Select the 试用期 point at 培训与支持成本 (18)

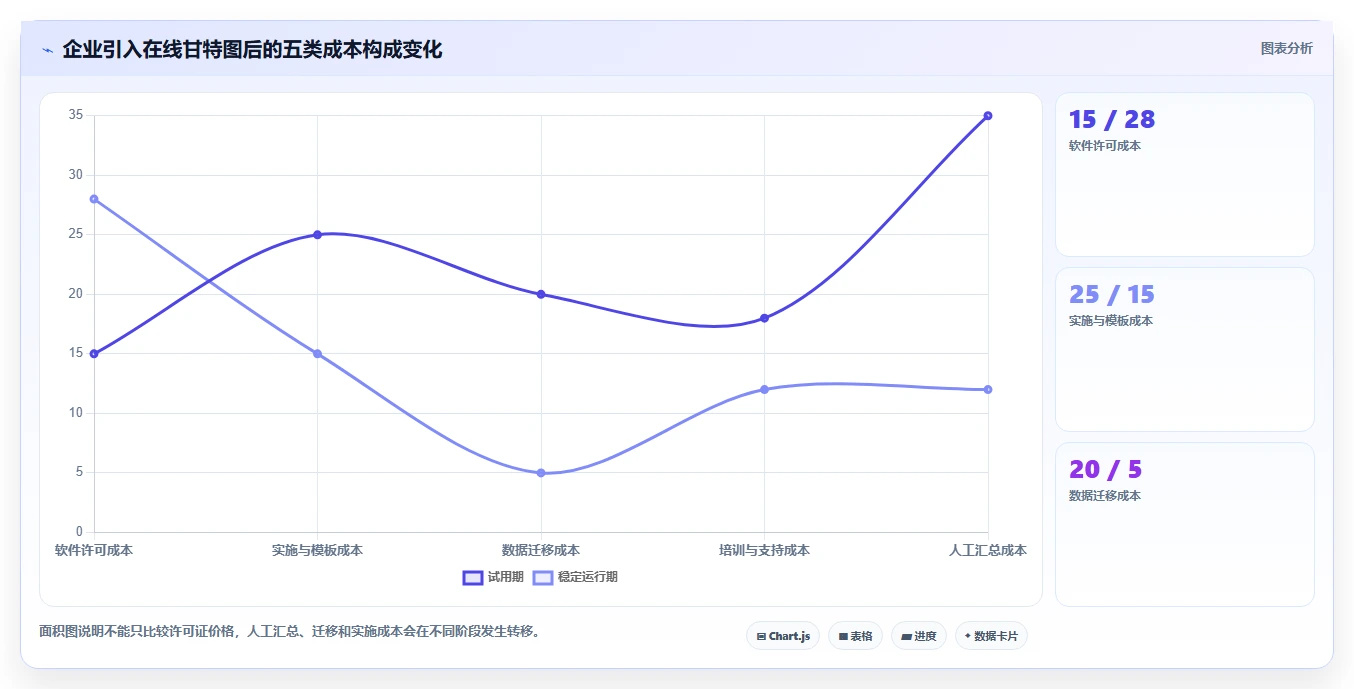click(764, 318)
